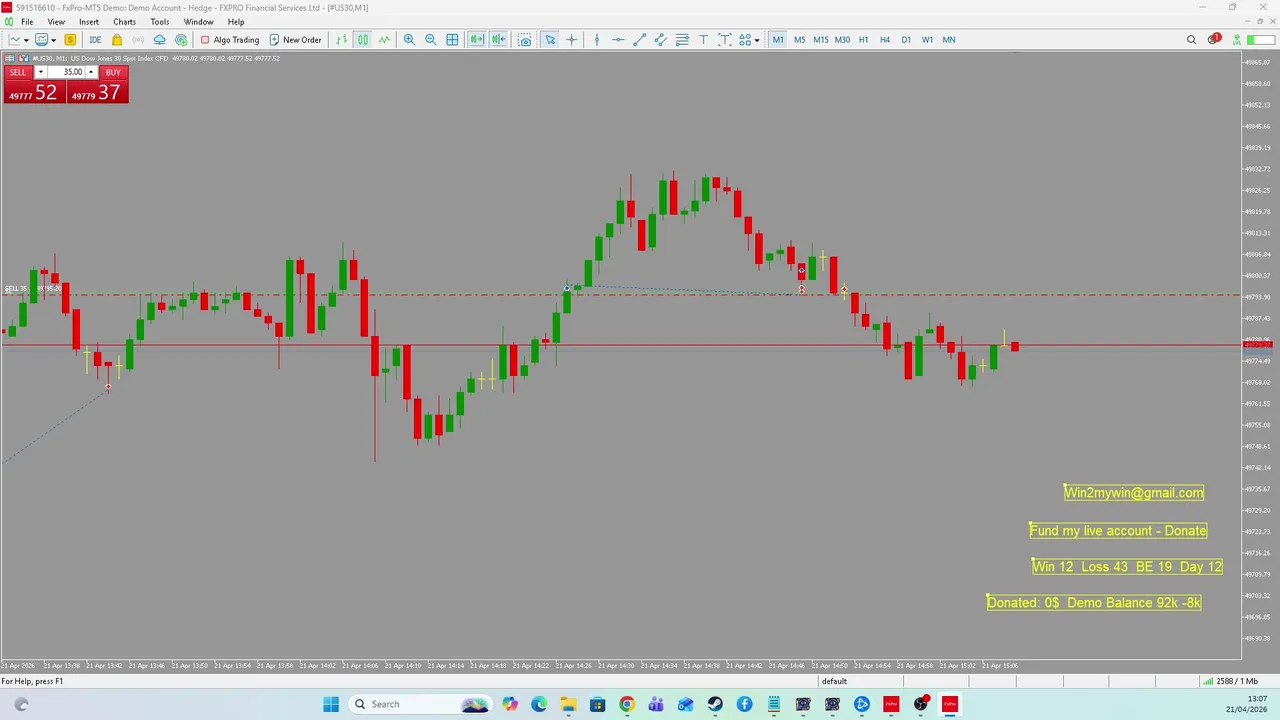The width and height of the screenshot is (1280, 720).
Task: Toggle Algo Trading on or off
Action: [x=230, y=40]
